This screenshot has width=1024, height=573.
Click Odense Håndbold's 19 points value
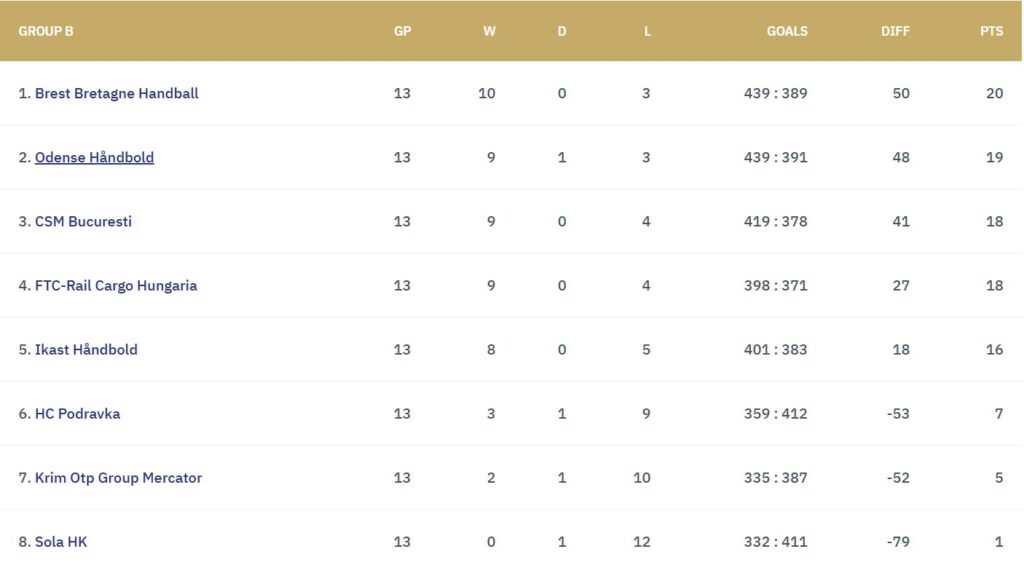994,157
